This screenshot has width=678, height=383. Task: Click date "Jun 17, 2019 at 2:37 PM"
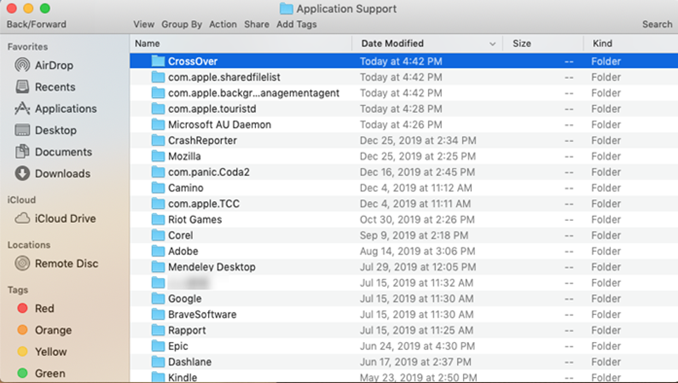416,362
